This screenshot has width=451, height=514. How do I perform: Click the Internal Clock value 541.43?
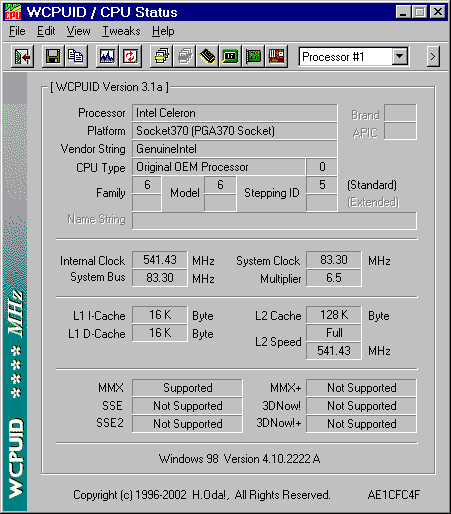[160, 260]
